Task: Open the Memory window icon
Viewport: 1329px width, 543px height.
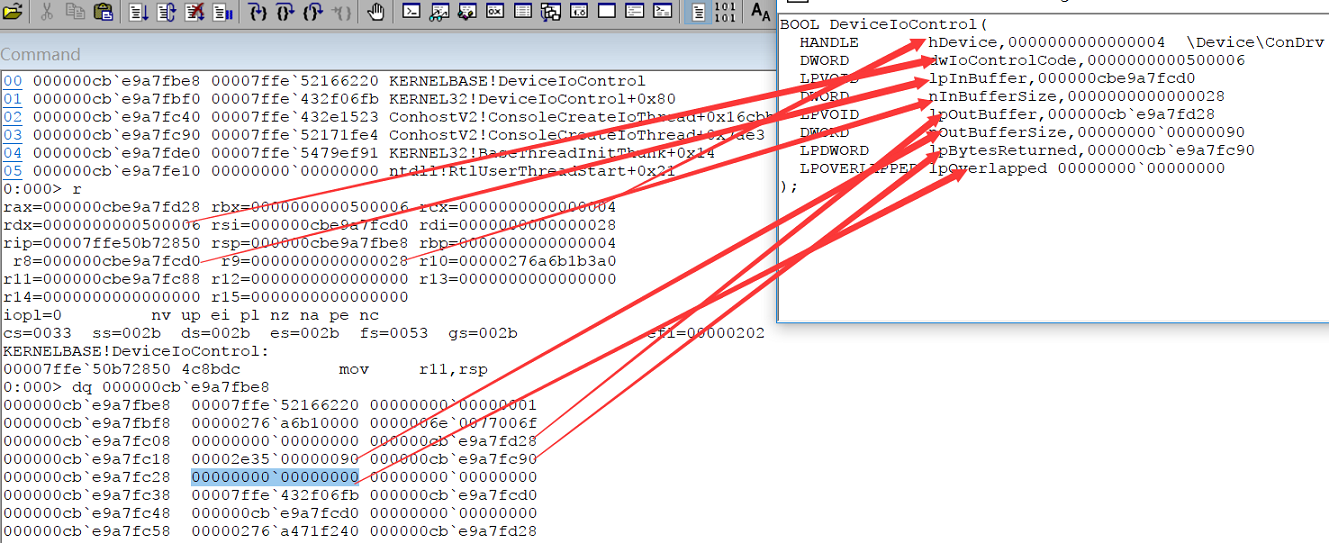Action: (523, 12)
